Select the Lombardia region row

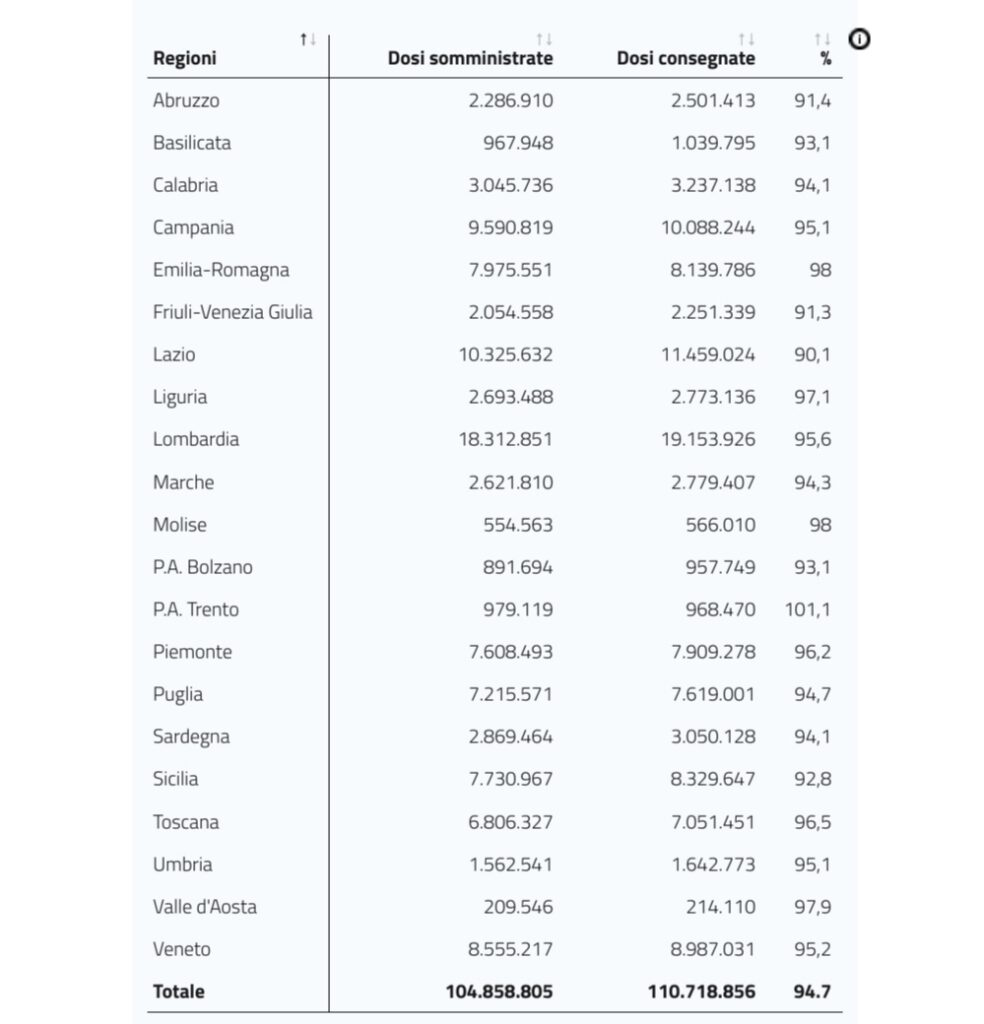(494, 439)
